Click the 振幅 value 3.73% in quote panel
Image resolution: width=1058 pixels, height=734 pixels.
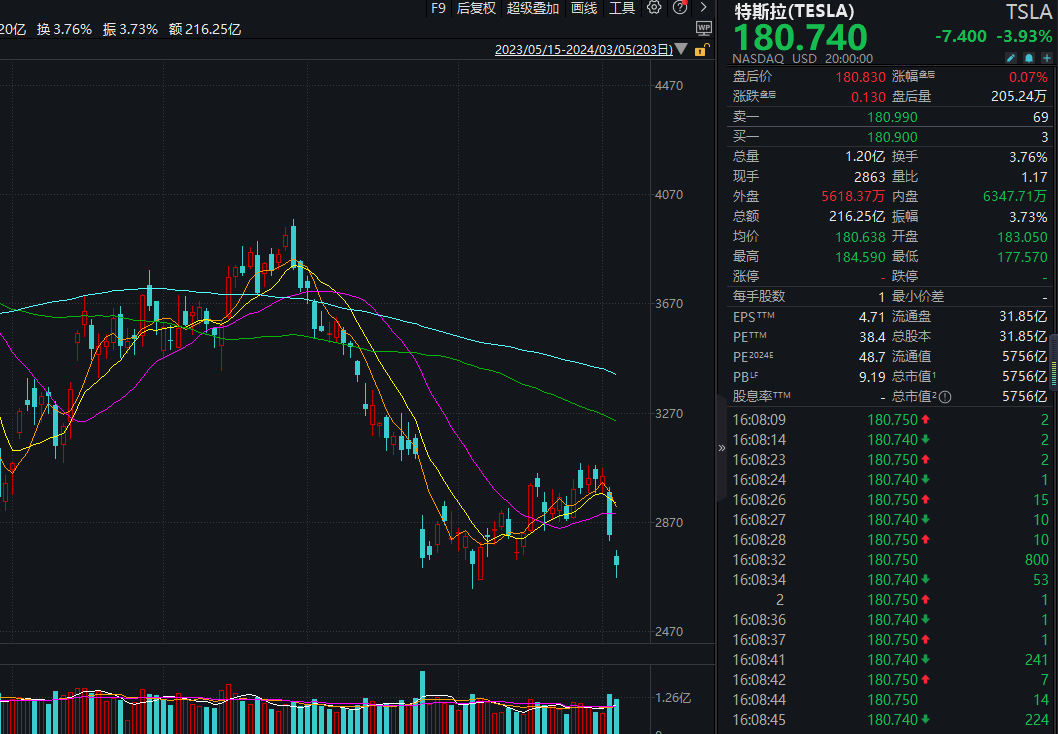[x=1029, y=217]
